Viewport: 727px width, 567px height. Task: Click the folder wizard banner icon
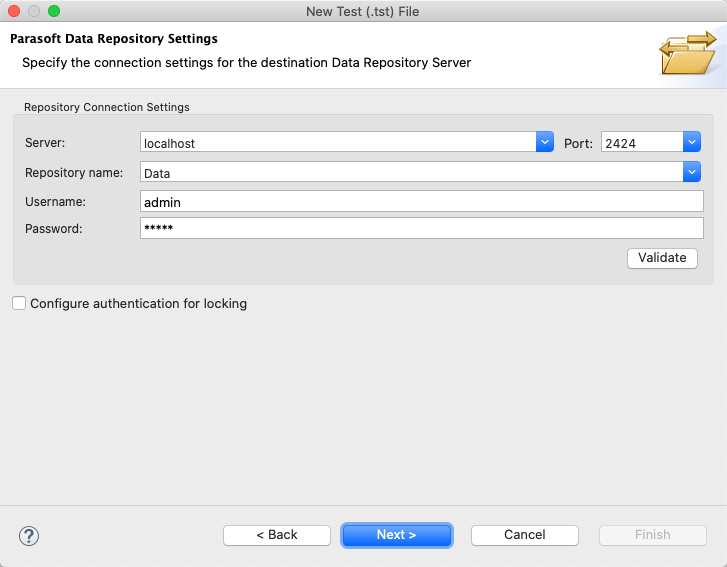[x=688, y=53]
